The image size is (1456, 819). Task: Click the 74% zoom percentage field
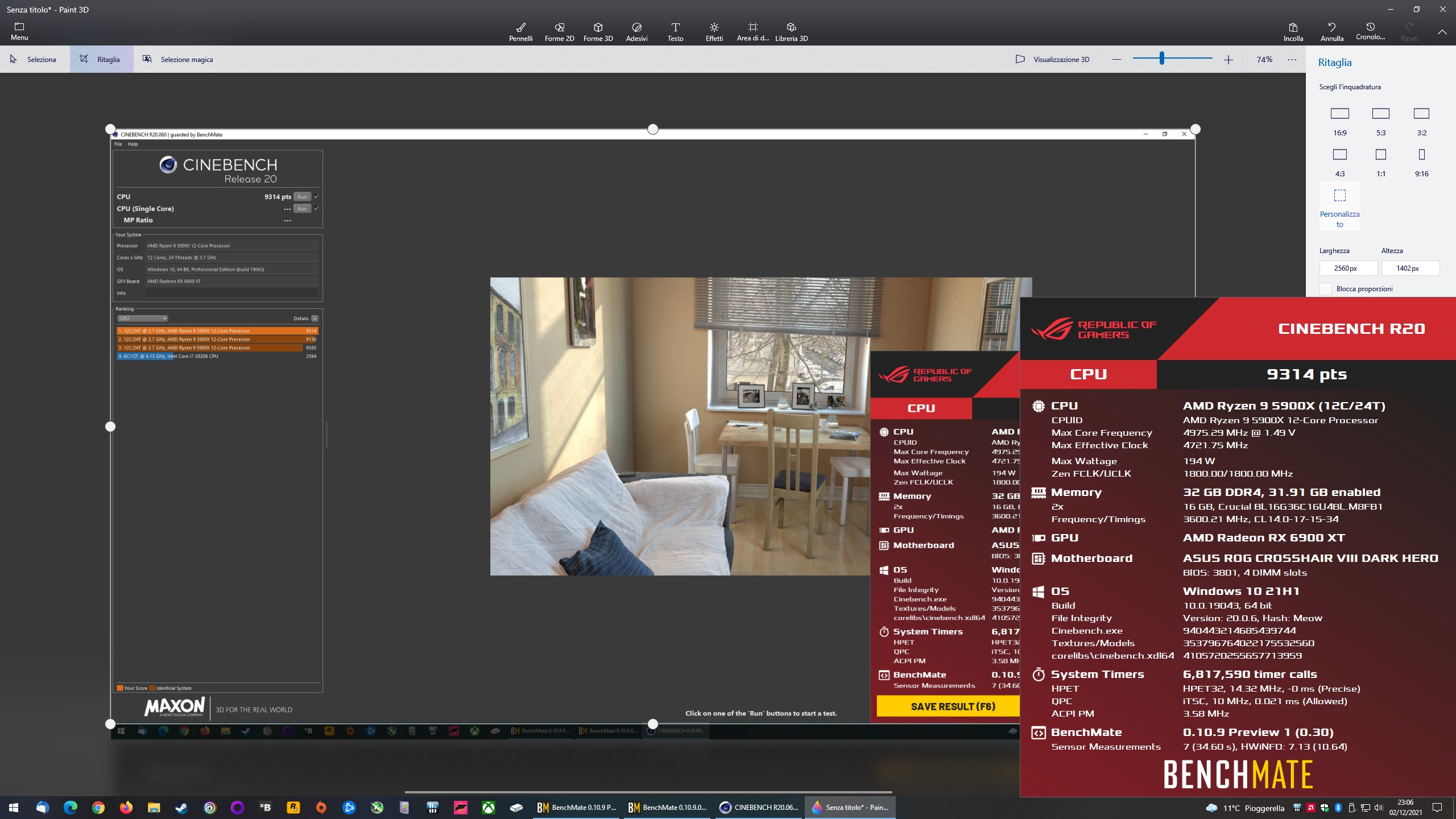pos(1264,59)
